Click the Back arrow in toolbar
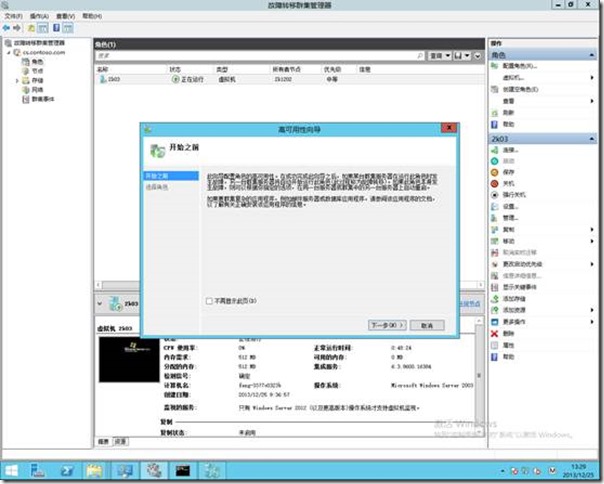 (6, 28)
